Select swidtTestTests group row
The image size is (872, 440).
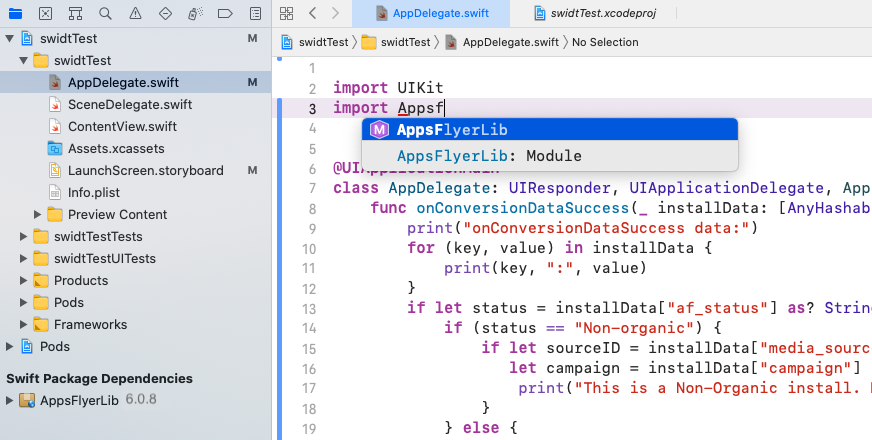136,236
